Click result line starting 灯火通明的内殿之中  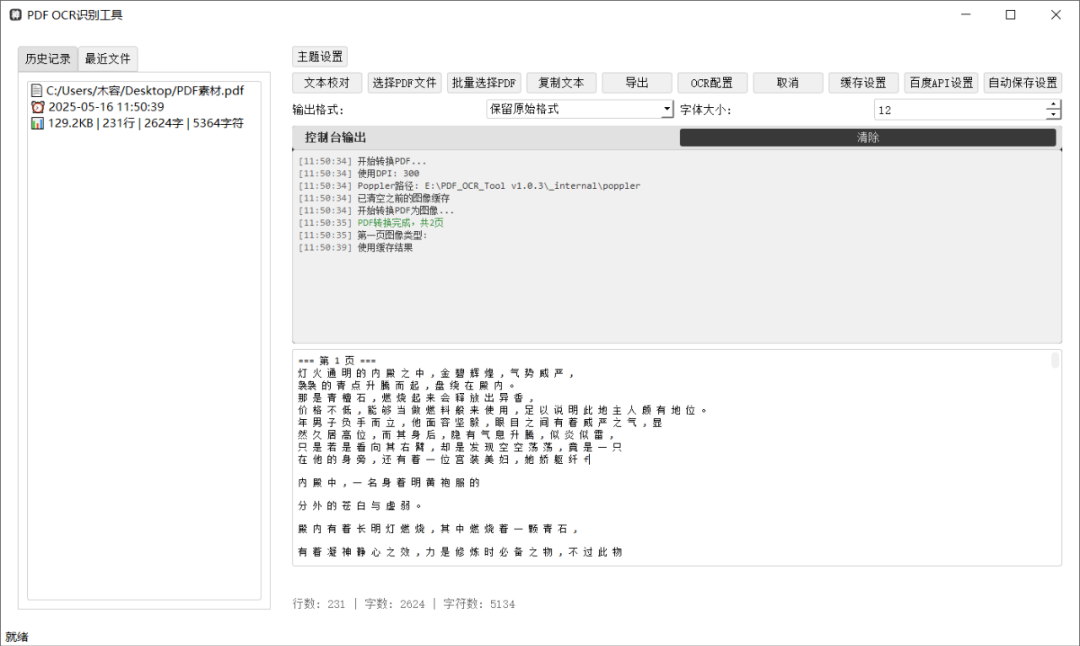tap(435, 373)
